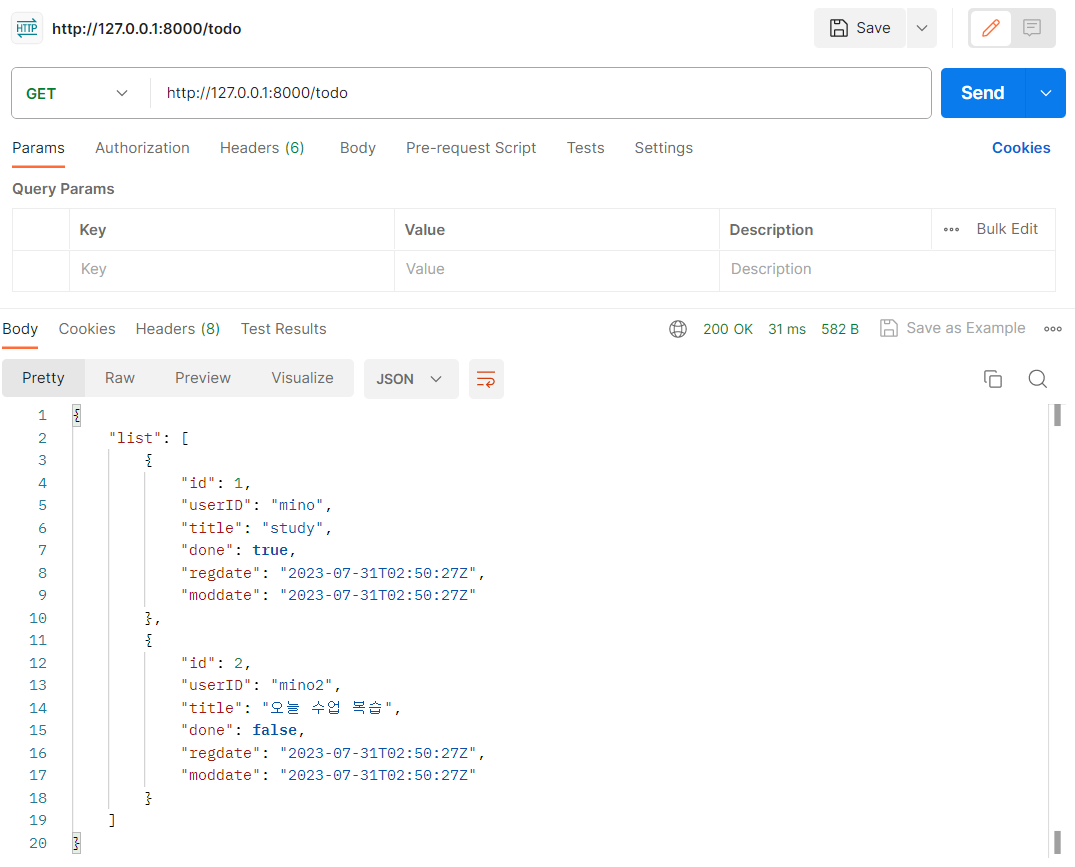Click the search response icon
This screenshot has height=867, width=1075.
point(1037,379)
